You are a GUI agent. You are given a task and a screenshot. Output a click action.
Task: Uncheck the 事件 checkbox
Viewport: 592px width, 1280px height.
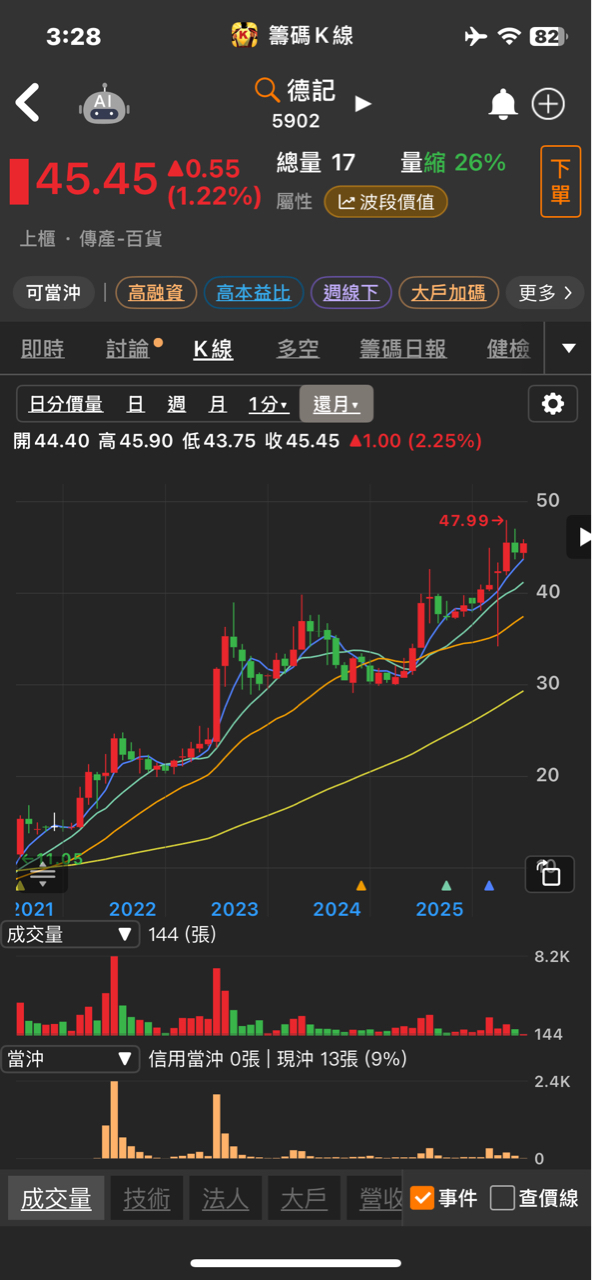(422, 1197)
